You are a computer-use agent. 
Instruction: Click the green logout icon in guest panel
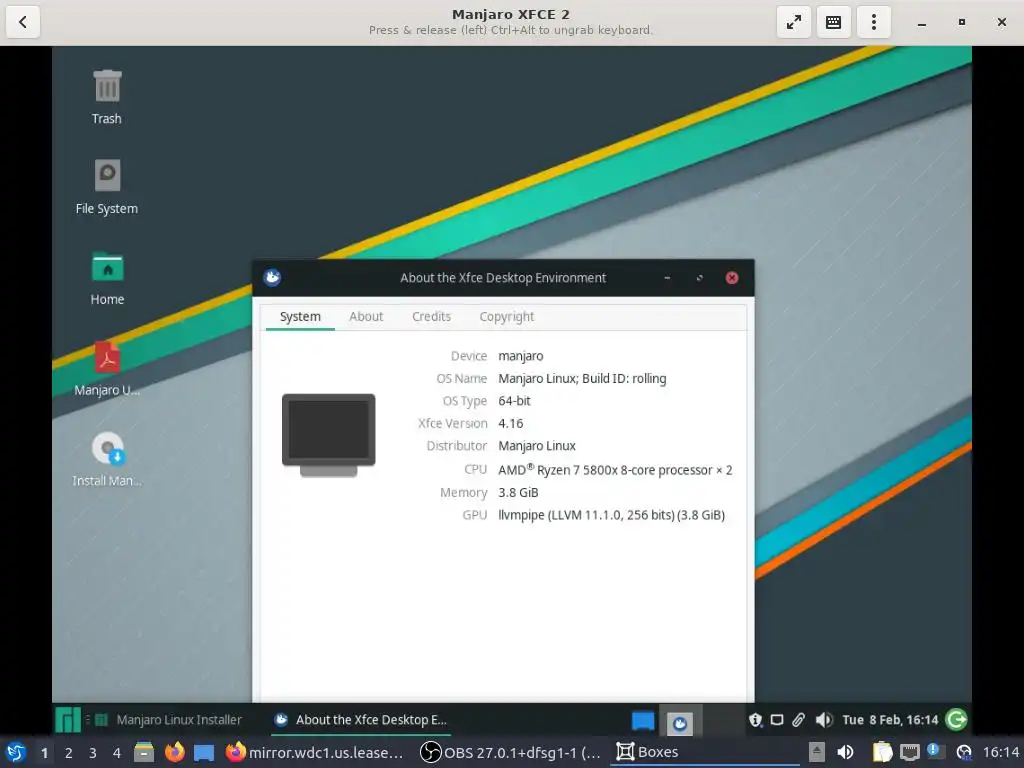click(x=956, y=720)
